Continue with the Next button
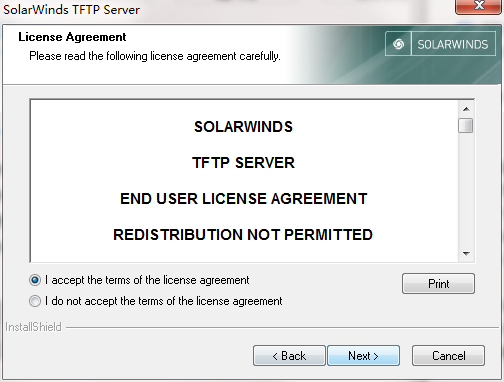Viewport: 504px width, 382px height. pos(363,356)
